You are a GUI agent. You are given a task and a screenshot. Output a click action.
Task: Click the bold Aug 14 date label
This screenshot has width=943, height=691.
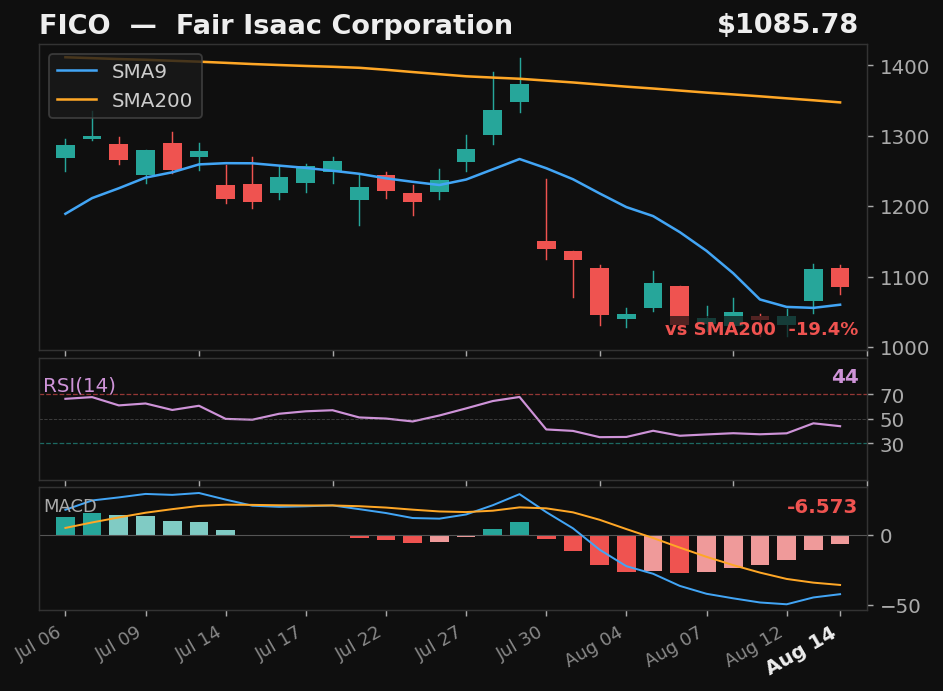(802, 650)
